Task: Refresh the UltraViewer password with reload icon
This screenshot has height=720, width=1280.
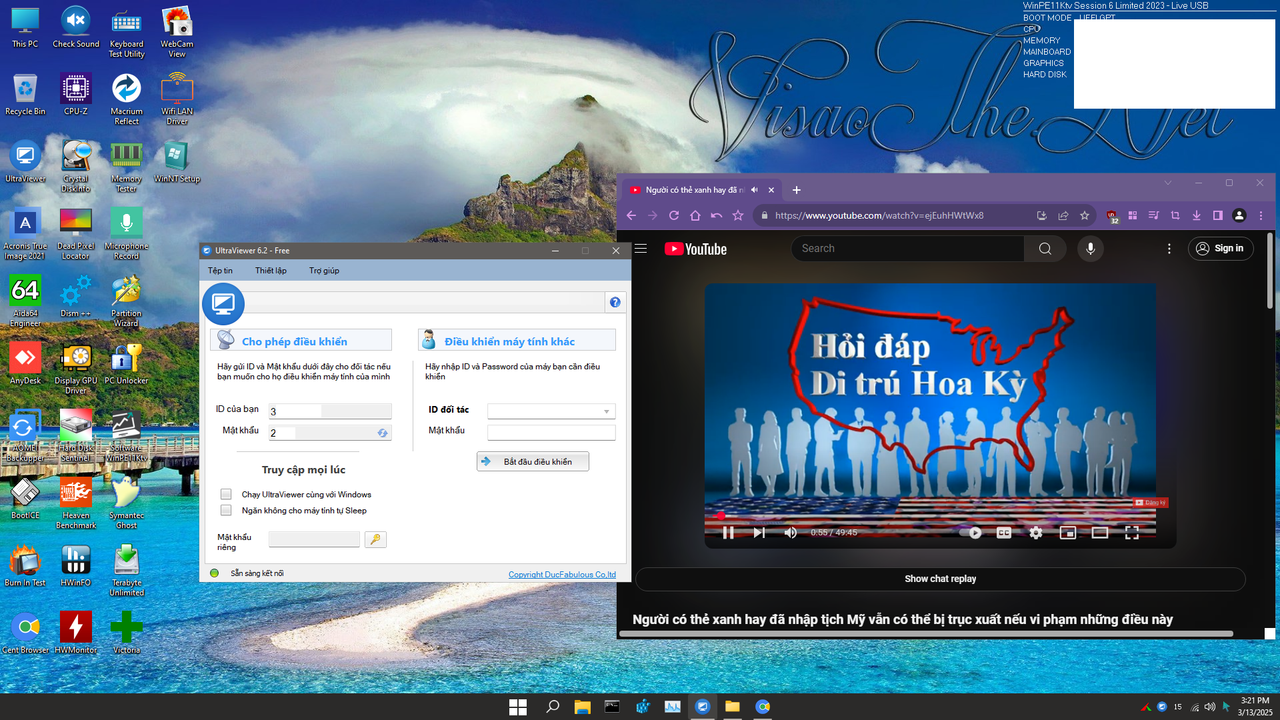Action: (382, 433)
